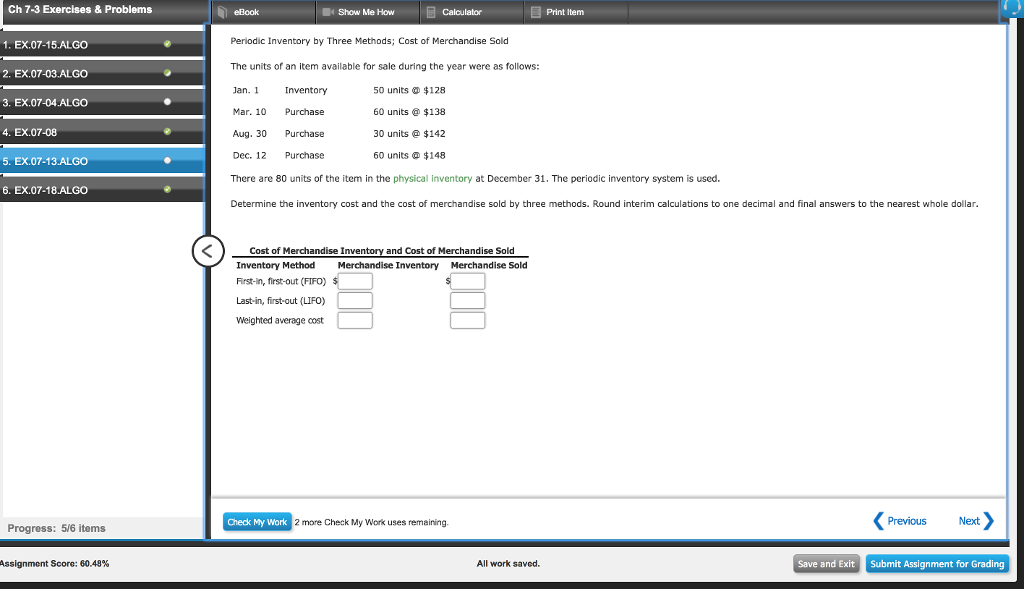This screenshot has width=1024, height=589.
Task: Click the Show Me How camera icon
Action: 328,12
